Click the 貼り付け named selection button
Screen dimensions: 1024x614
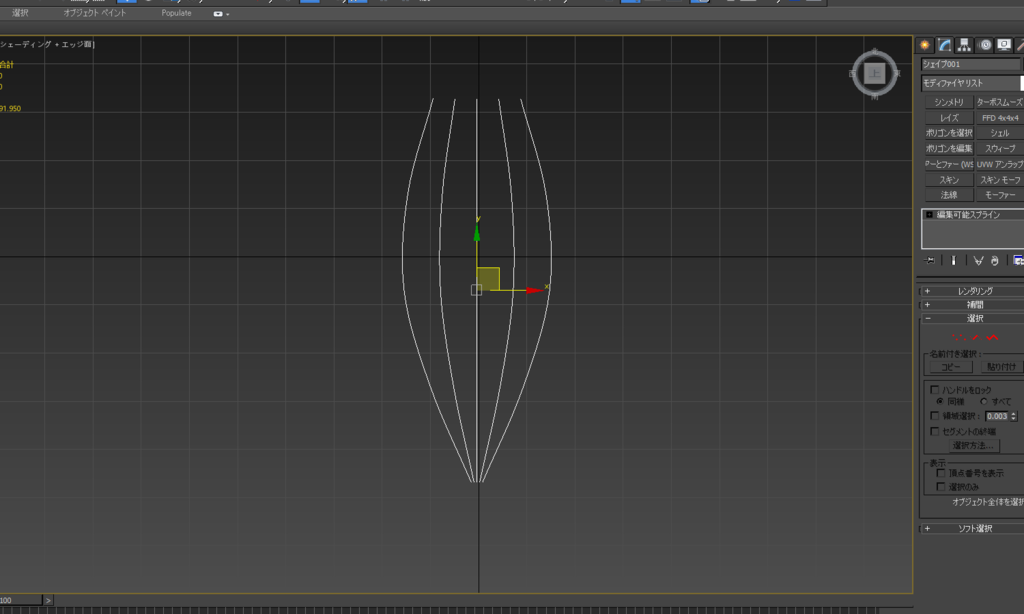point(1000,367)
